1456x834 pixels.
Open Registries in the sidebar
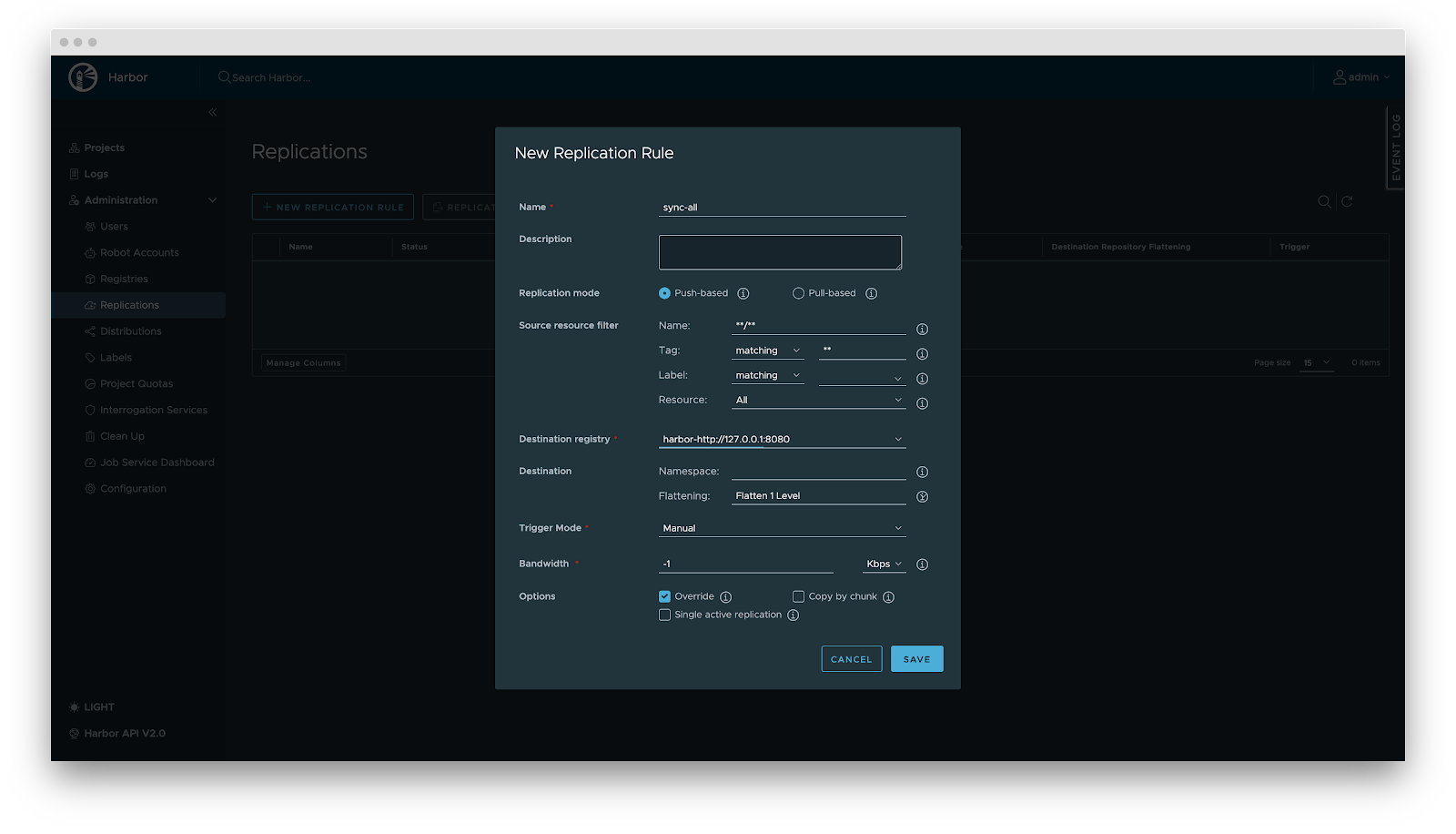coord(124,279)
